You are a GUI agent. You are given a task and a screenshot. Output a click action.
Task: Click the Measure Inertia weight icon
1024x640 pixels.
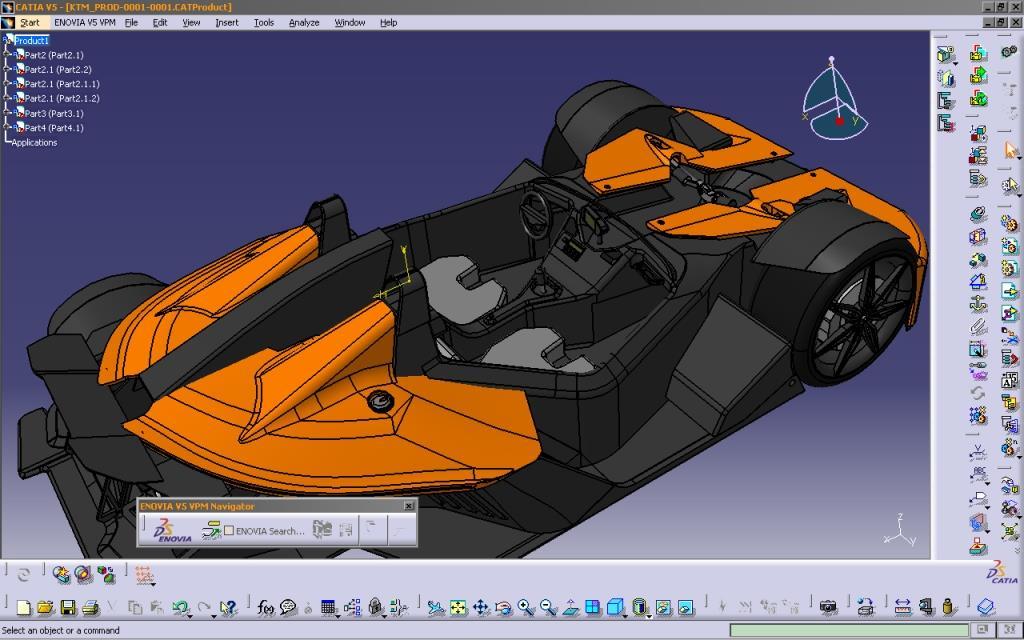(x=948, y=608)
